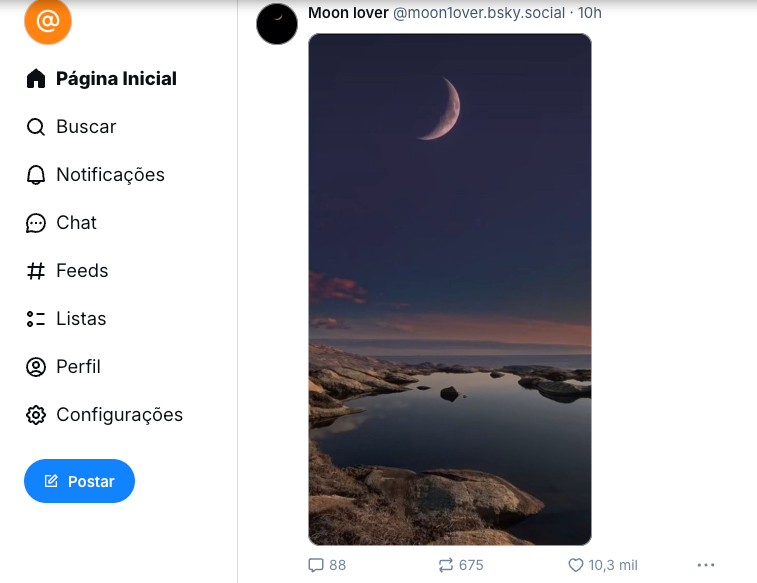Viewport: 757px width, 583px height.
Task: Click the Perfil person icon
Action: pos(36,367)
